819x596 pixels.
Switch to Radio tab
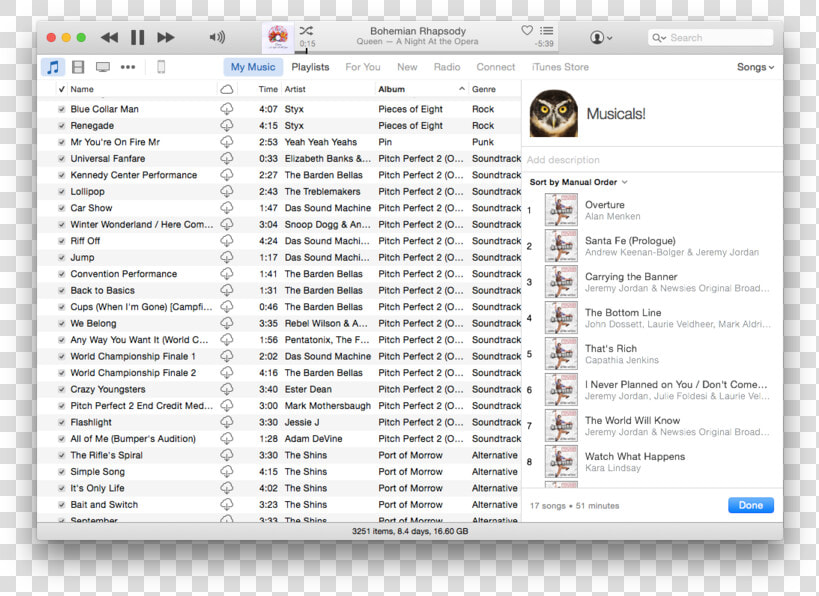[447, 67]
